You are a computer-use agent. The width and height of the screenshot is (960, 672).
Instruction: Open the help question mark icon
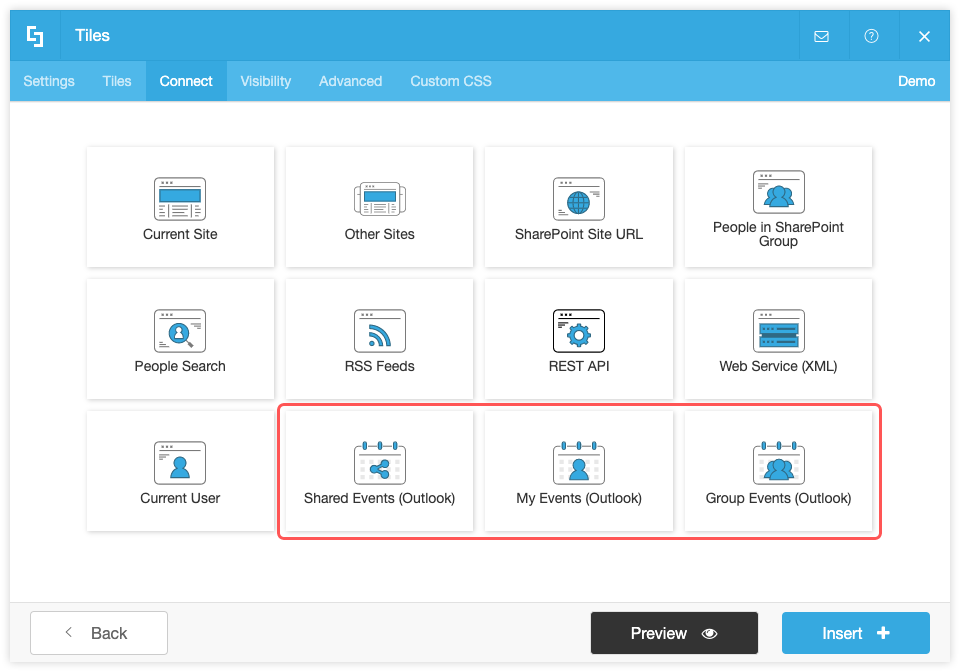coord(871,36)
